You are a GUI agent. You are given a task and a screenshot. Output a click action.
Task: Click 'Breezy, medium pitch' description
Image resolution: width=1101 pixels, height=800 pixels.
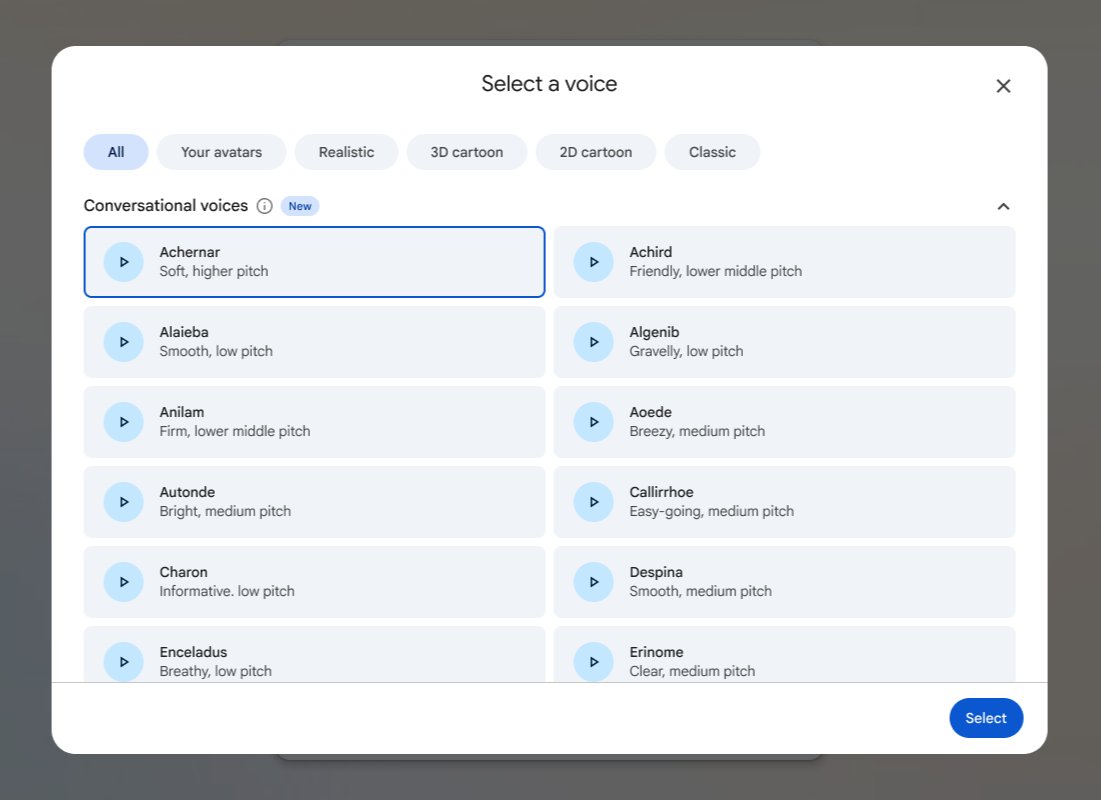(x=697, y=431)
